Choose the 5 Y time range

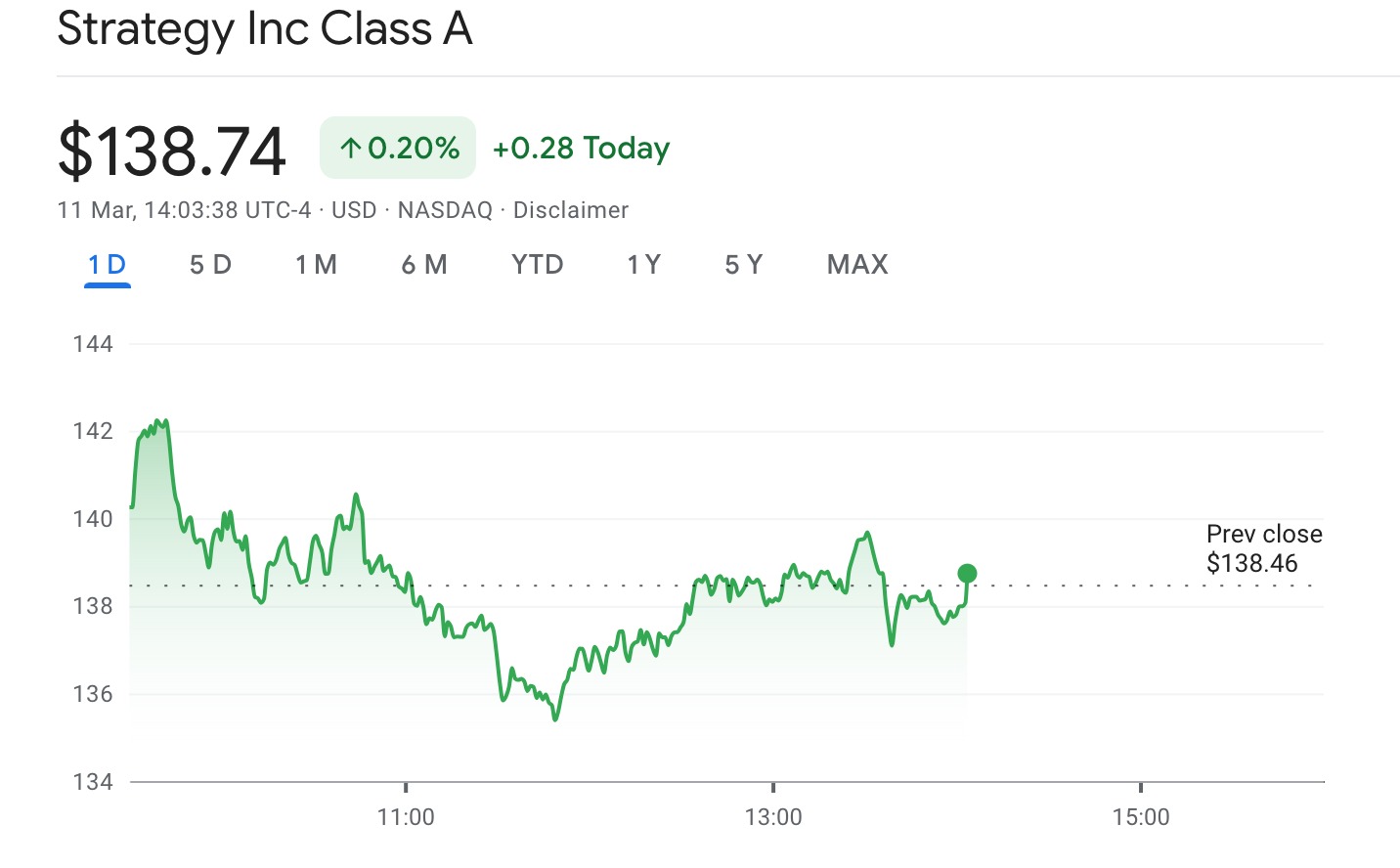743,265
